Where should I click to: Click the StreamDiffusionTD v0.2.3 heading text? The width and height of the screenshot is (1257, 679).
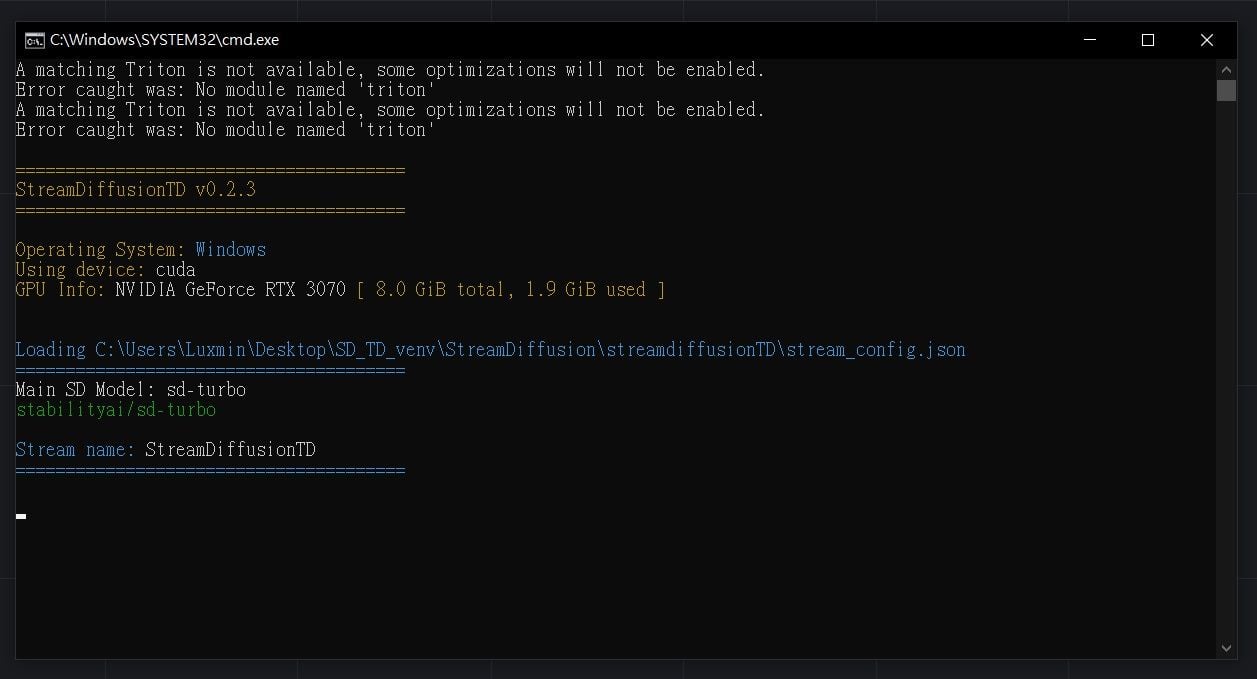(136, 190)
